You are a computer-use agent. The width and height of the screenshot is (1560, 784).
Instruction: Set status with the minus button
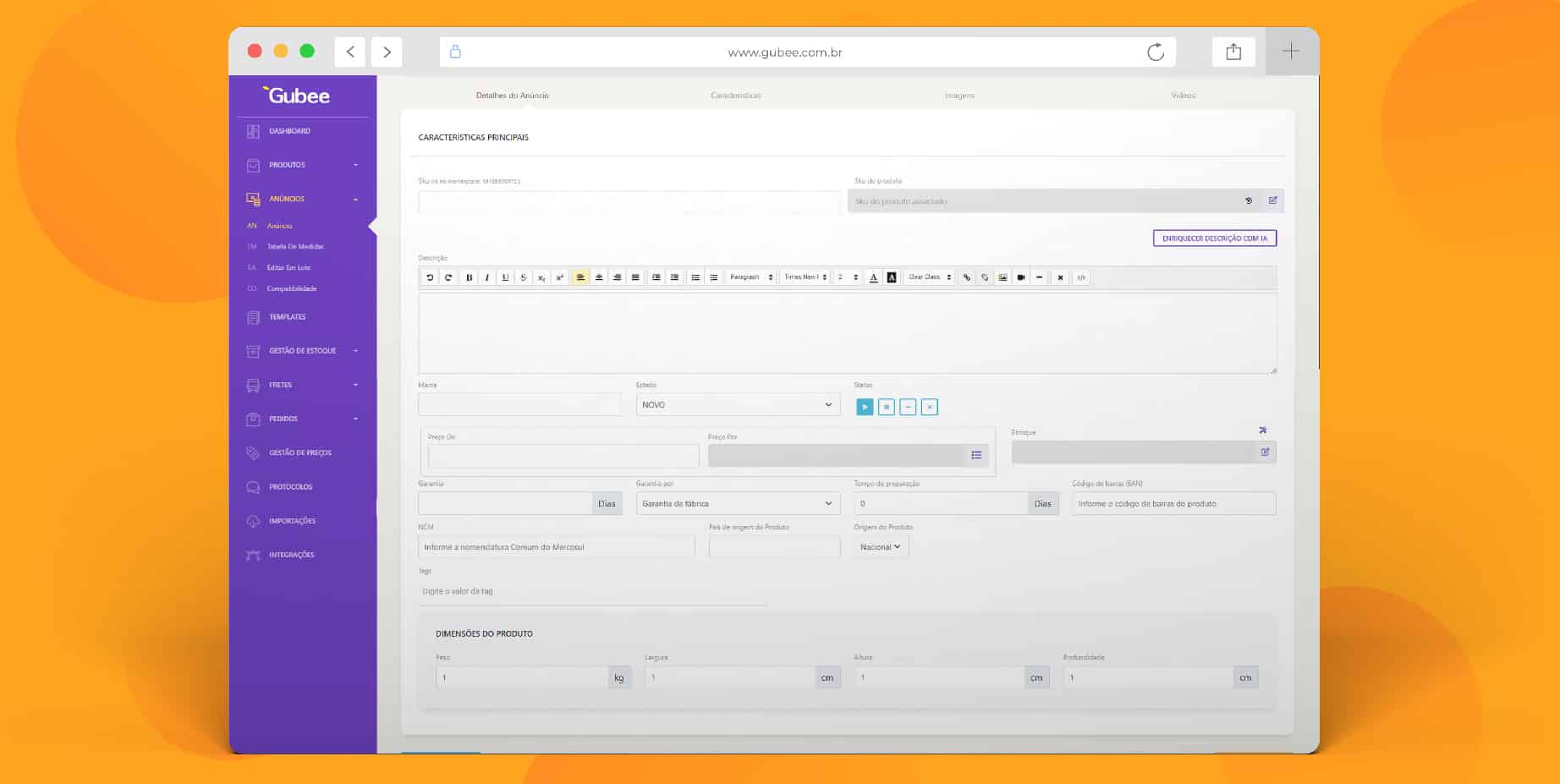point(908,407)
